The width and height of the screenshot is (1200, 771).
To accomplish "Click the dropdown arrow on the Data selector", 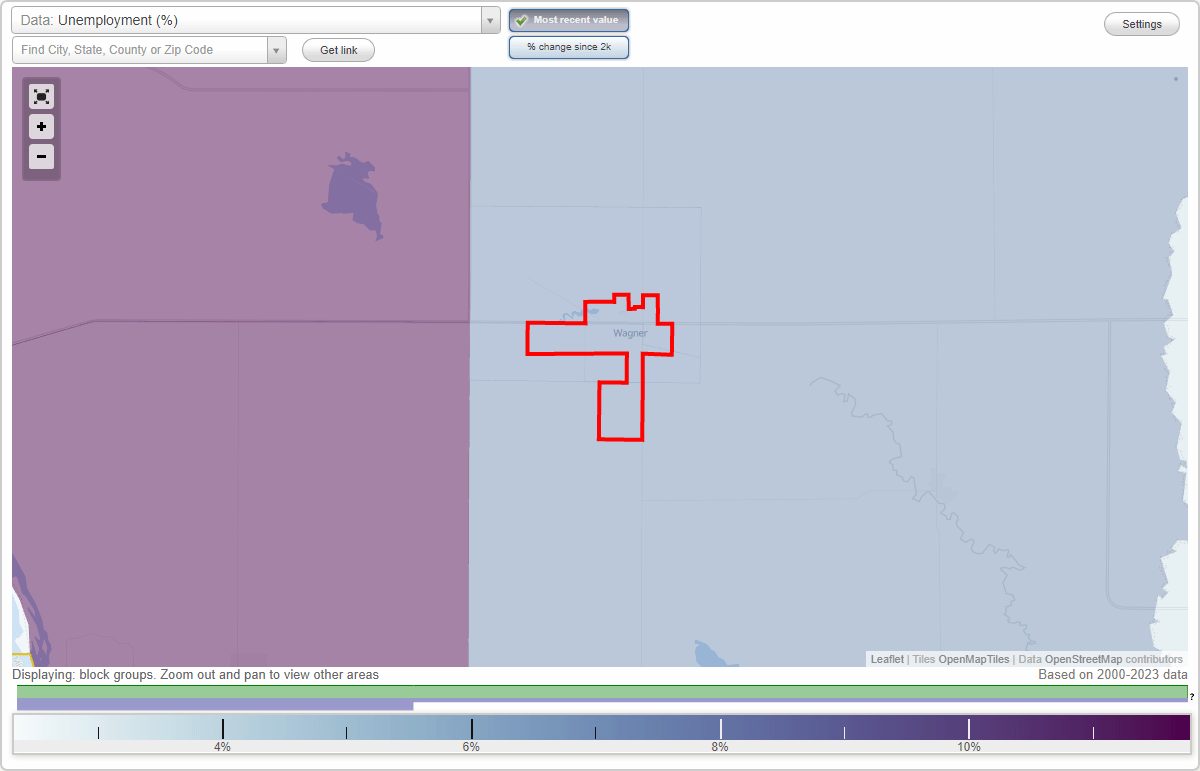I will pos(489,19).
